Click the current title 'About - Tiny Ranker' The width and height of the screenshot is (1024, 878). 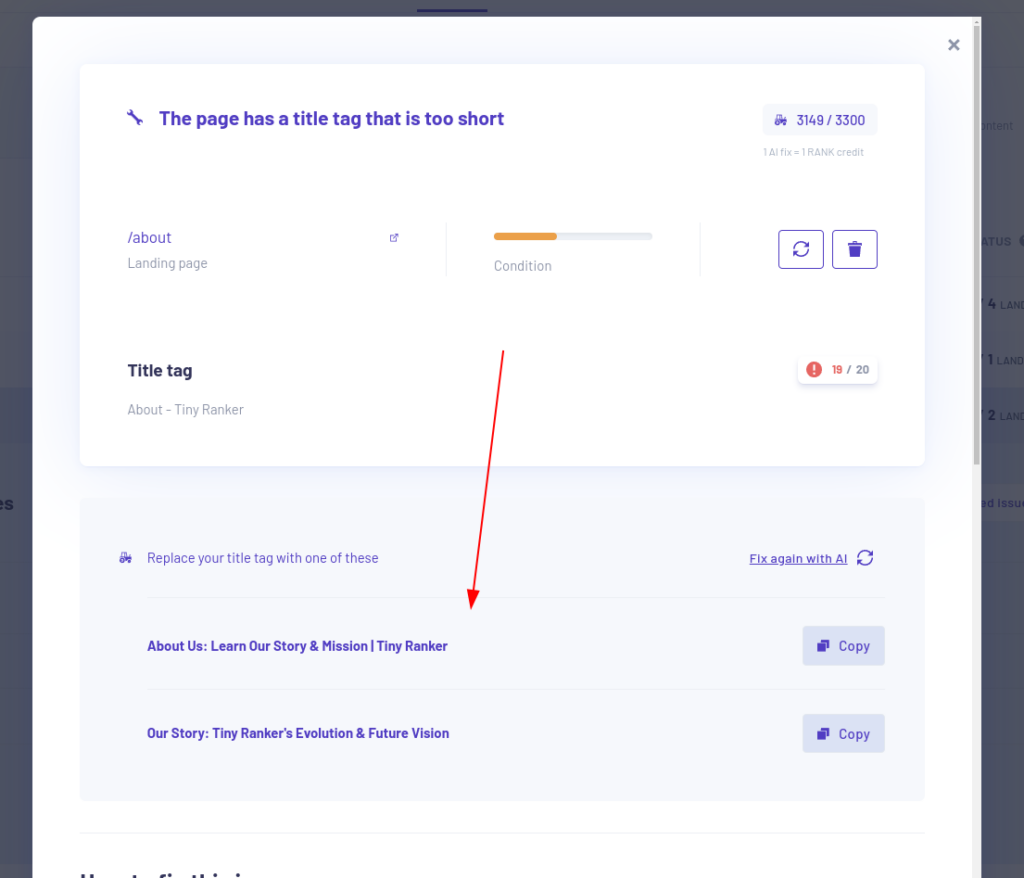tap(185, 410)
